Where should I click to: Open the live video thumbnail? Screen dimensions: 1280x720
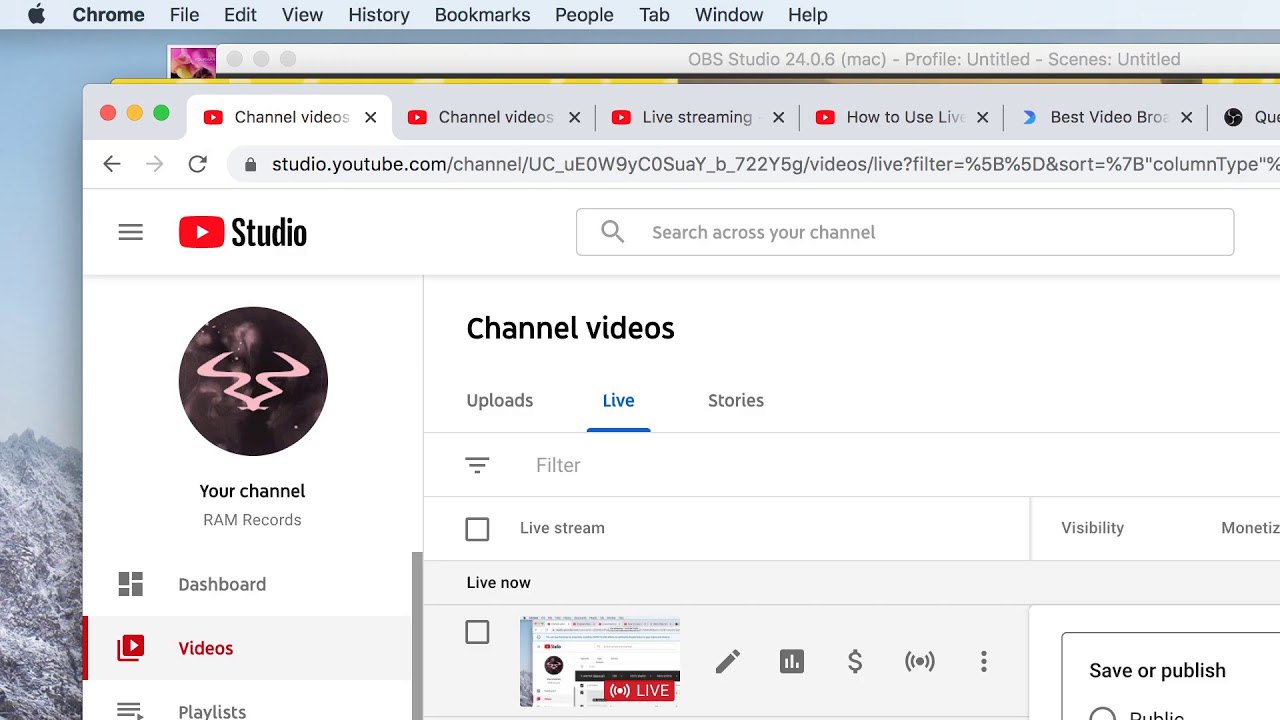600,662
